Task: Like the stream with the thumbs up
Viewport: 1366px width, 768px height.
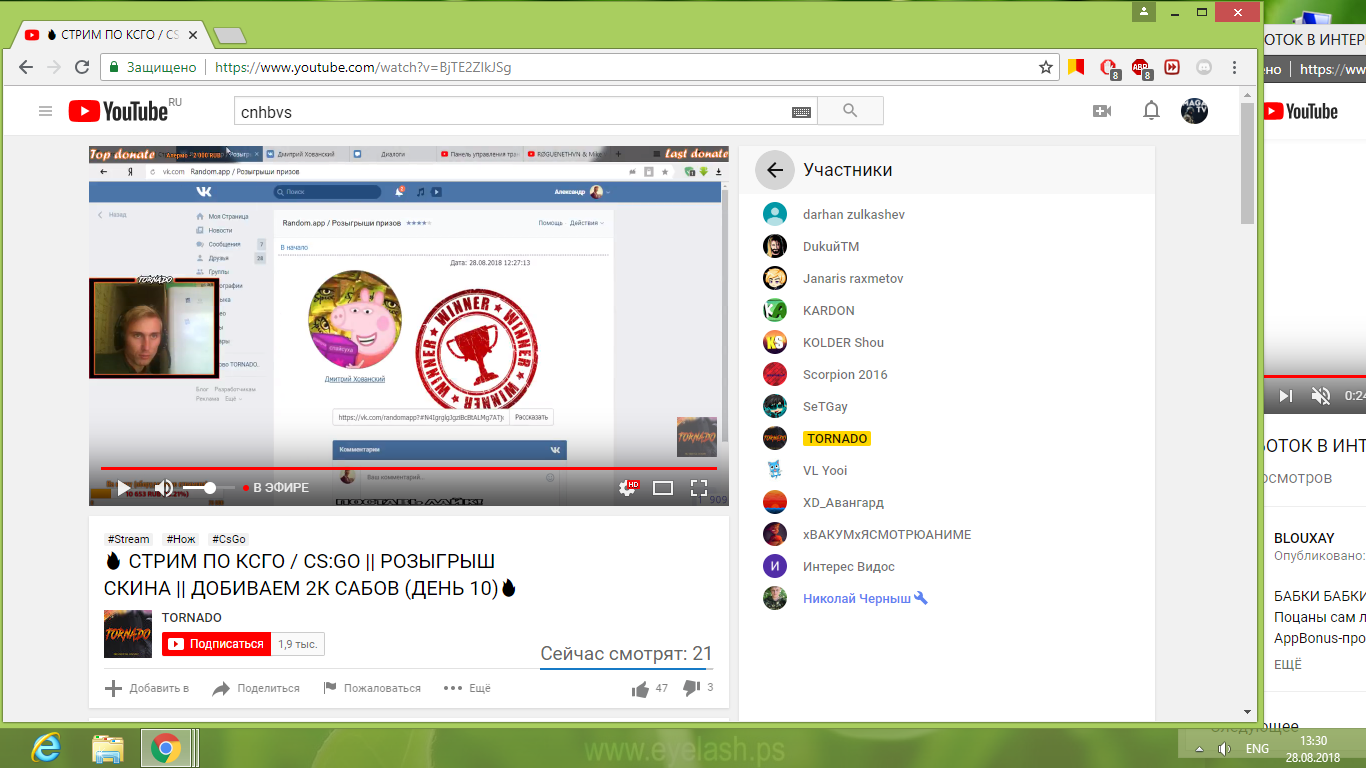Action: click(640, 688)
